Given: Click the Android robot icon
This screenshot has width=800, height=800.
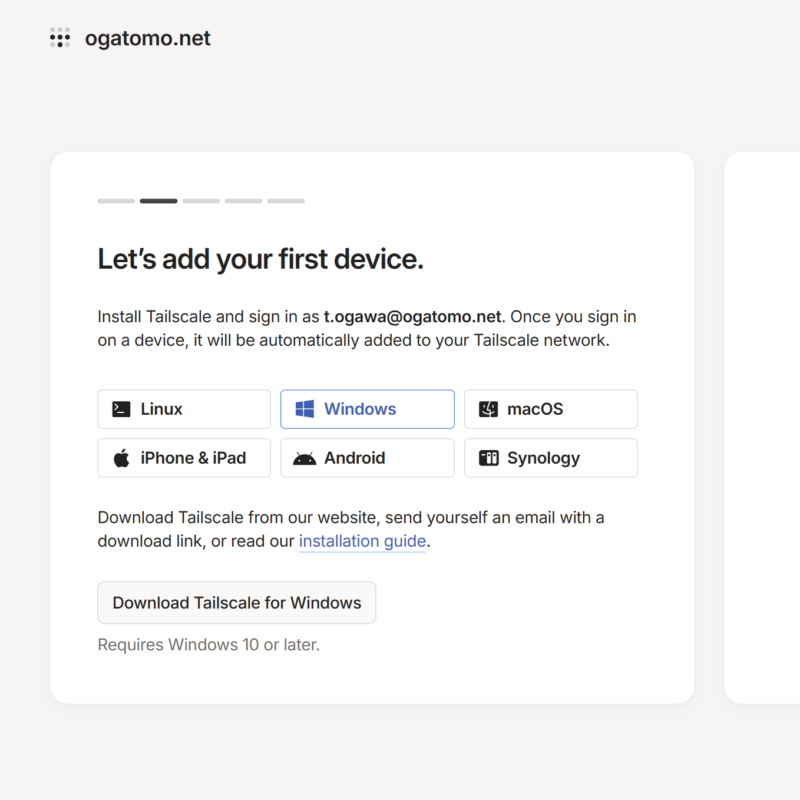Looking at the screenshot, I should (305, 458).
